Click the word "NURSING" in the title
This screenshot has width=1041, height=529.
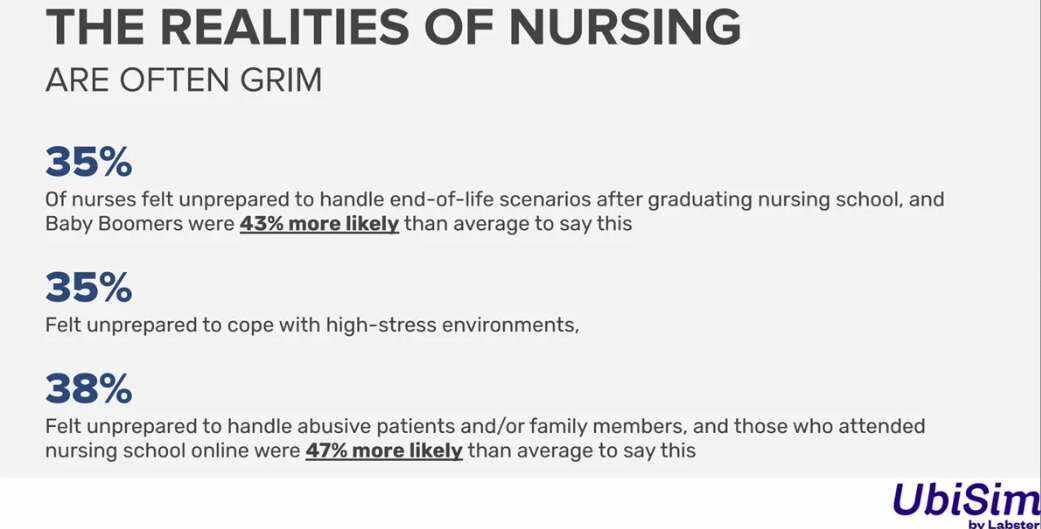(x=625, y=29)
